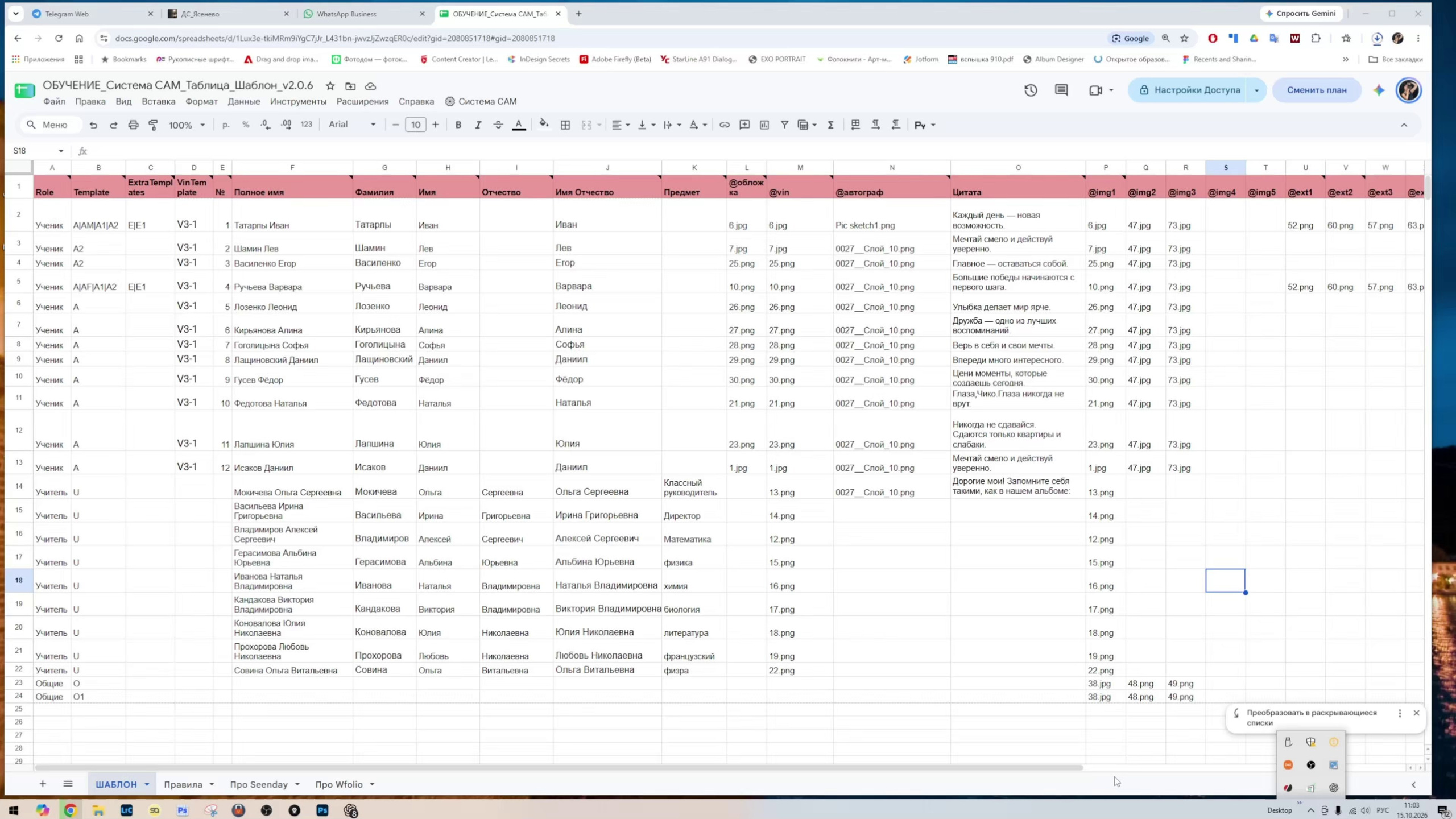Open the Система САМ menu
The image size is (1456, 819).
(481, 101)
